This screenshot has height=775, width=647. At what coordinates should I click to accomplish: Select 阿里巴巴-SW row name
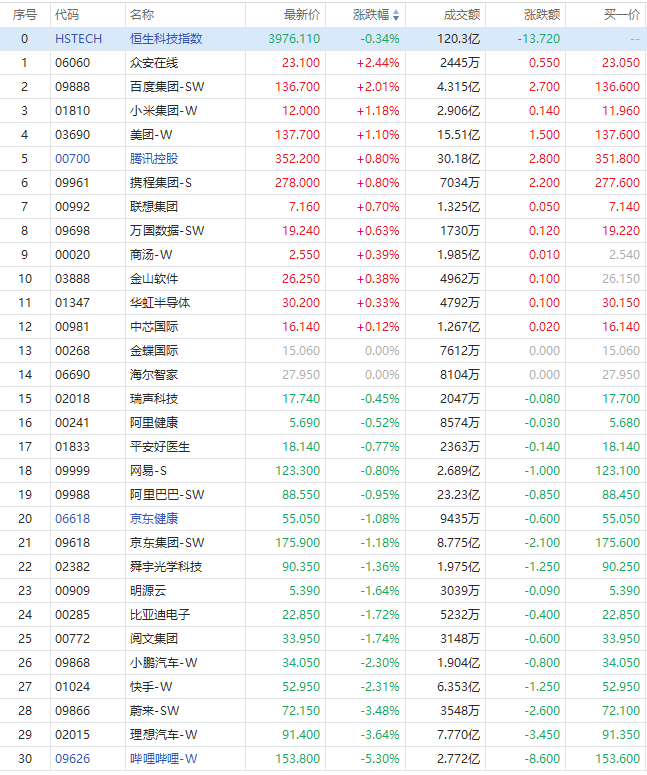(167, 495)
